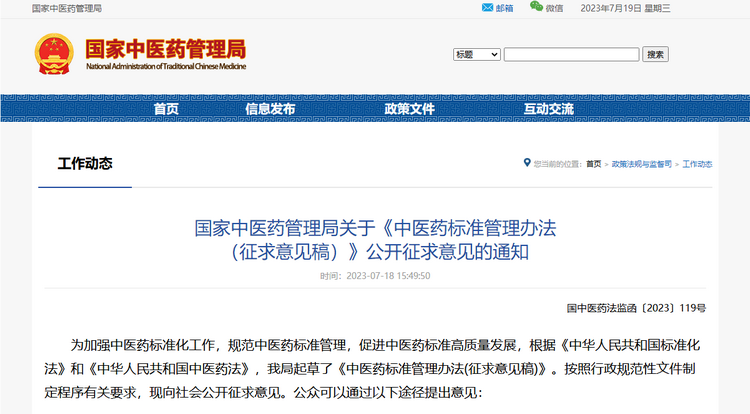Click 工作动态 in the breadcrumb trail
The height and width of the screenshot is (414, 750).
tap(697, 164)
